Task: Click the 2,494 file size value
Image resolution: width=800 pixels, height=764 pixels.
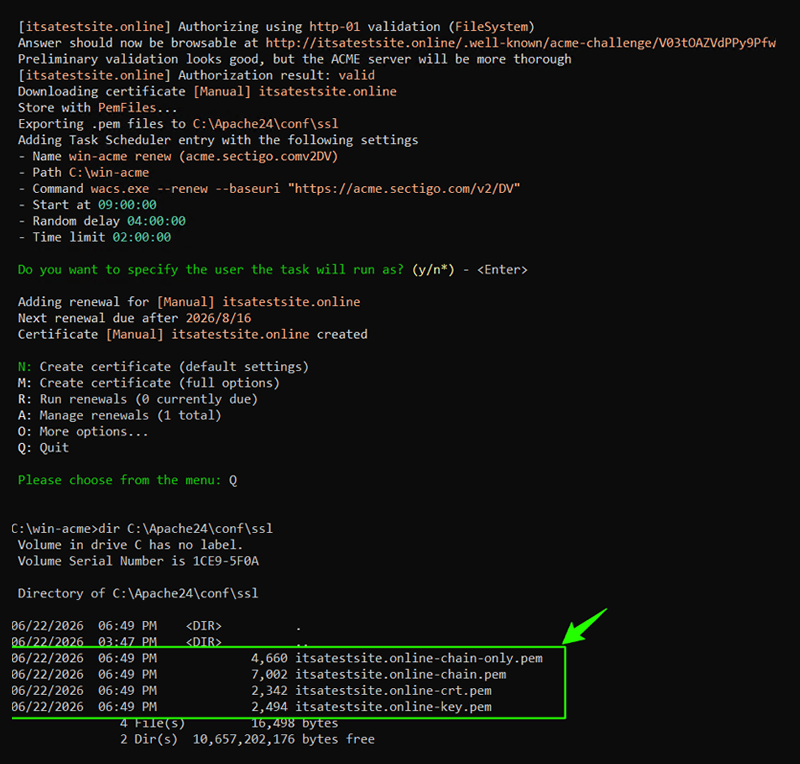Action: tap(269, 707)
